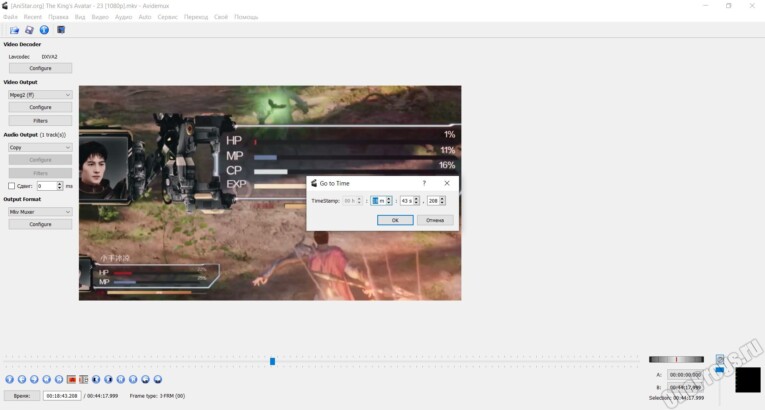This screenshot has width=765, height=410.
Task: Open the Аудио menu
Action: click(x=123, y=17)
